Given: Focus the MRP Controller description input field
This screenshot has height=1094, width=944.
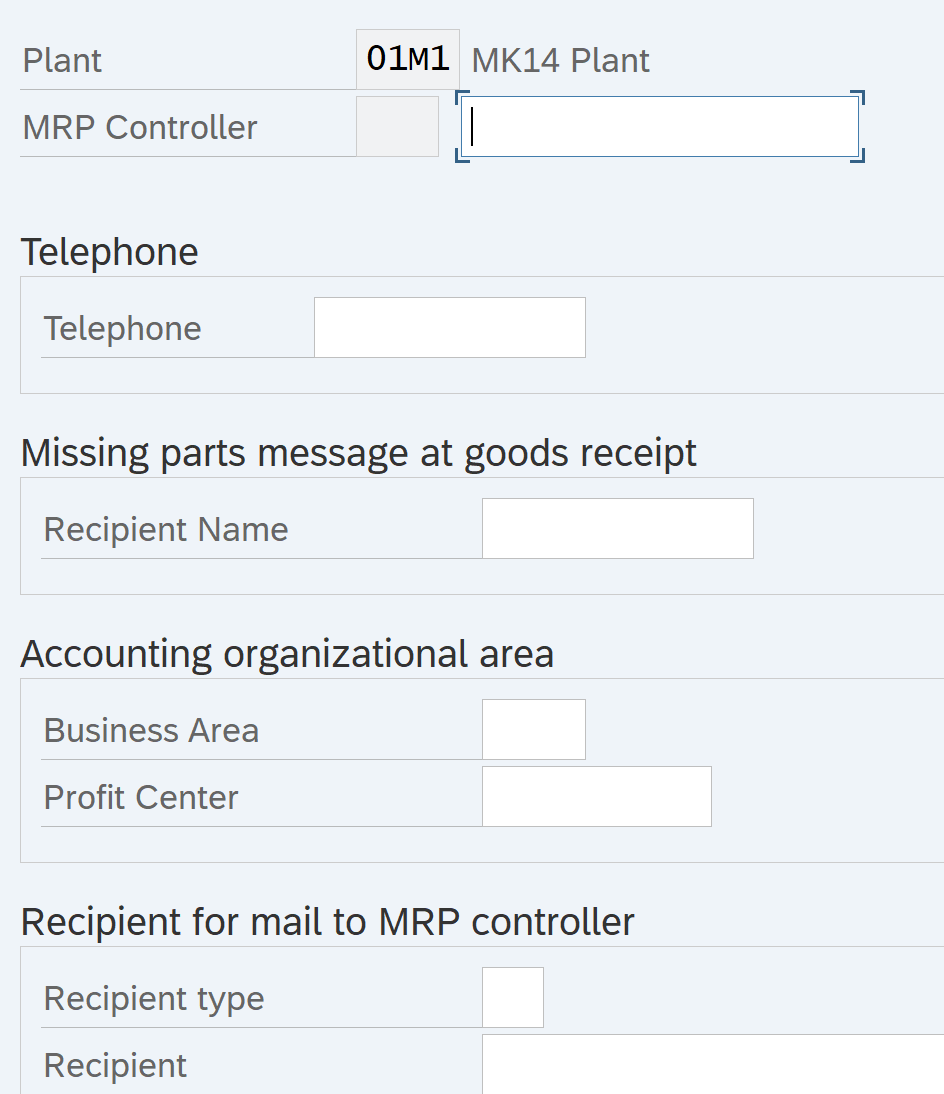Looking at the screenshot, I should 660,127.
